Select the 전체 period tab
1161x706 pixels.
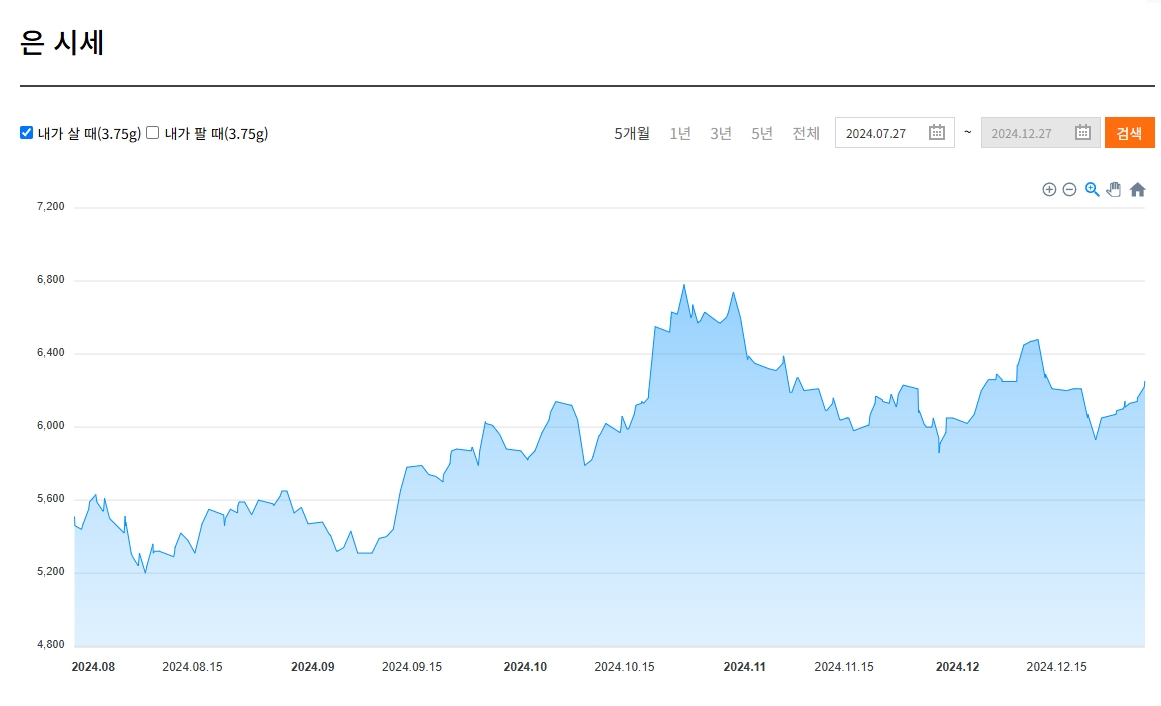point(806,133)
